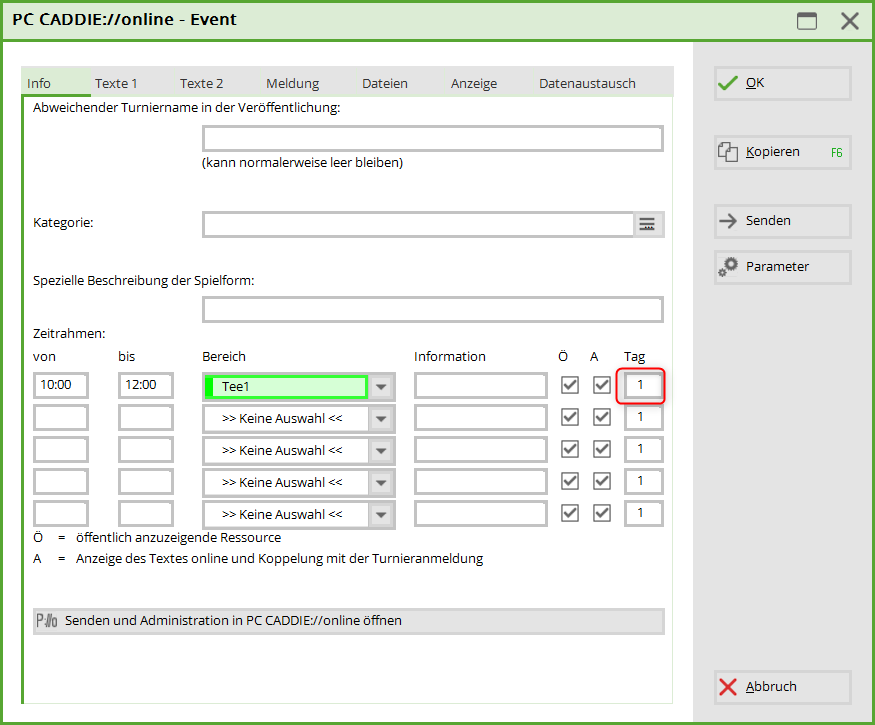Viewport: 875px width, 725px height.
Task: Click the fourth row Information field
Action: (480, 482)
